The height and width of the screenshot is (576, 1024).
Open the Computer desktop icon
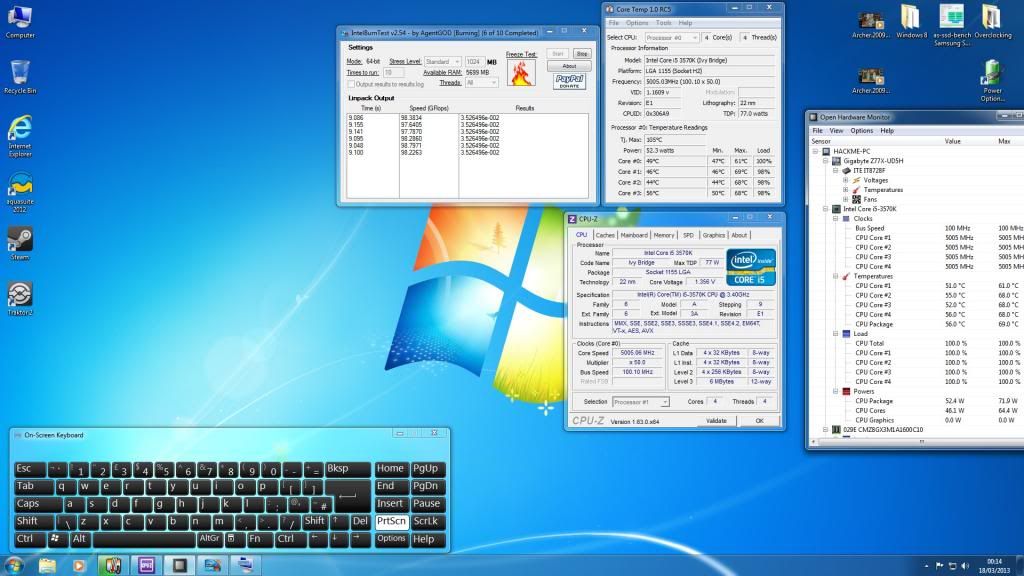coord(20,22)
